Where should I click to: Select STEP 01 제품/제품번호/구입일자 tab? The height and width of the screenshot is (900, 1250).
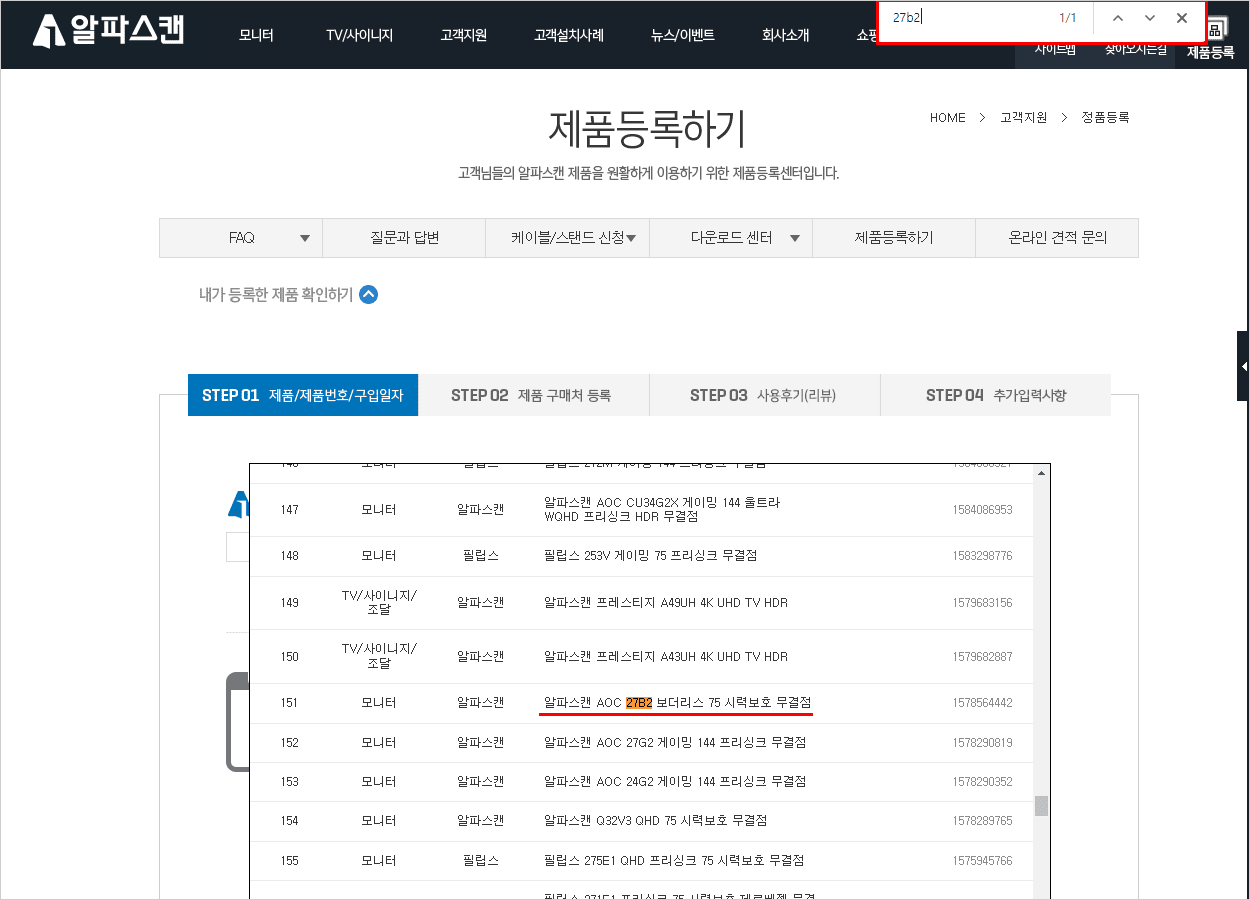coord(303,395)
